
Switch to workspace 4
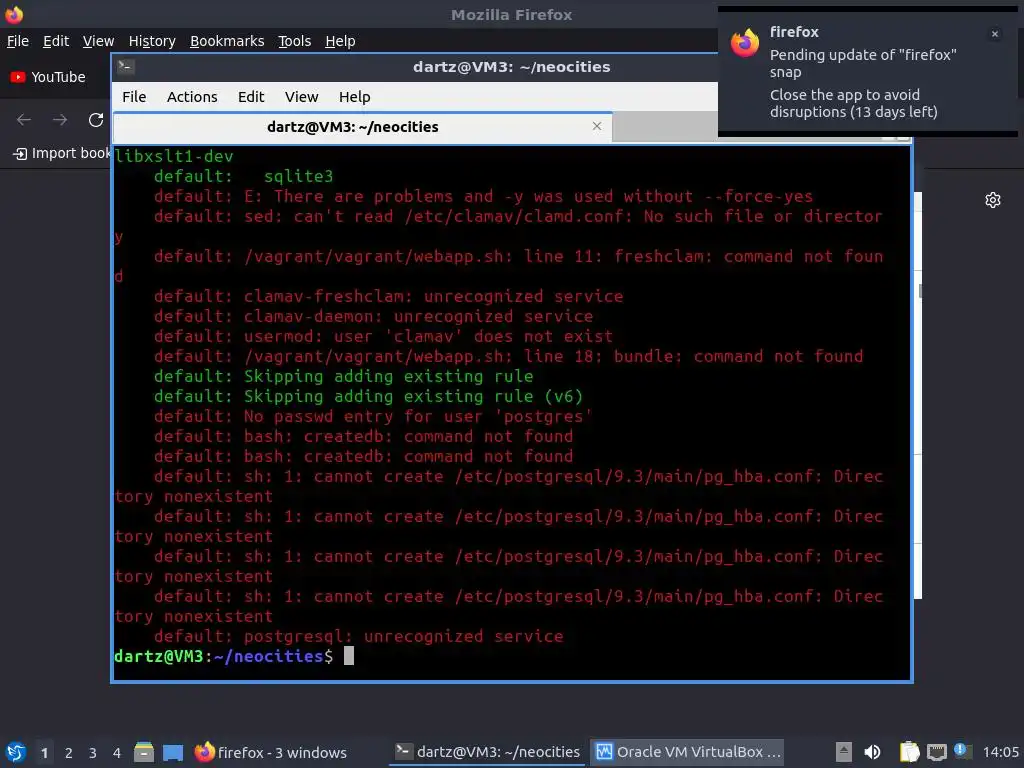pos(117,753)
